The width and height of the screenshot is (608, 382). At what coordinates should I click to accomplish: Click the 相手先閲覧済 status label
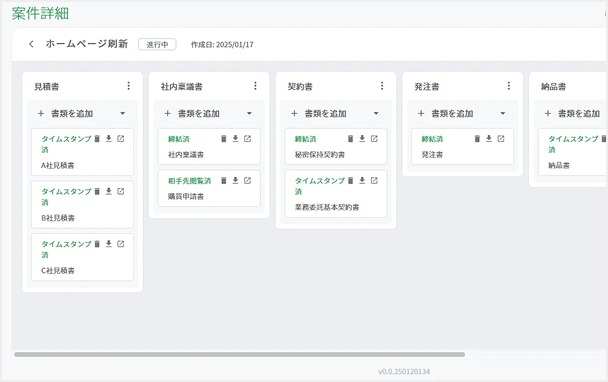coord(189,181)
